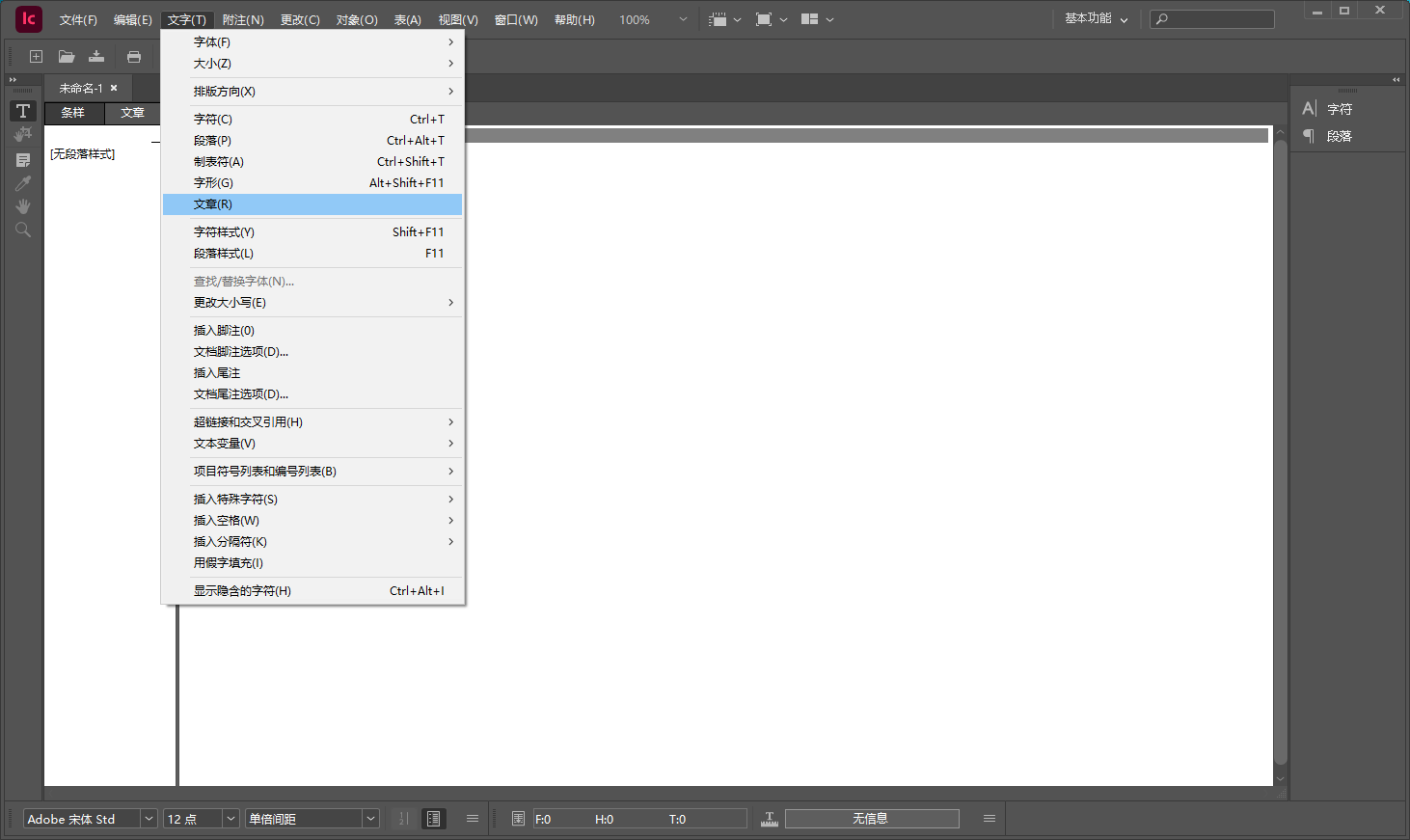Select the Type tool

point(22,111)
